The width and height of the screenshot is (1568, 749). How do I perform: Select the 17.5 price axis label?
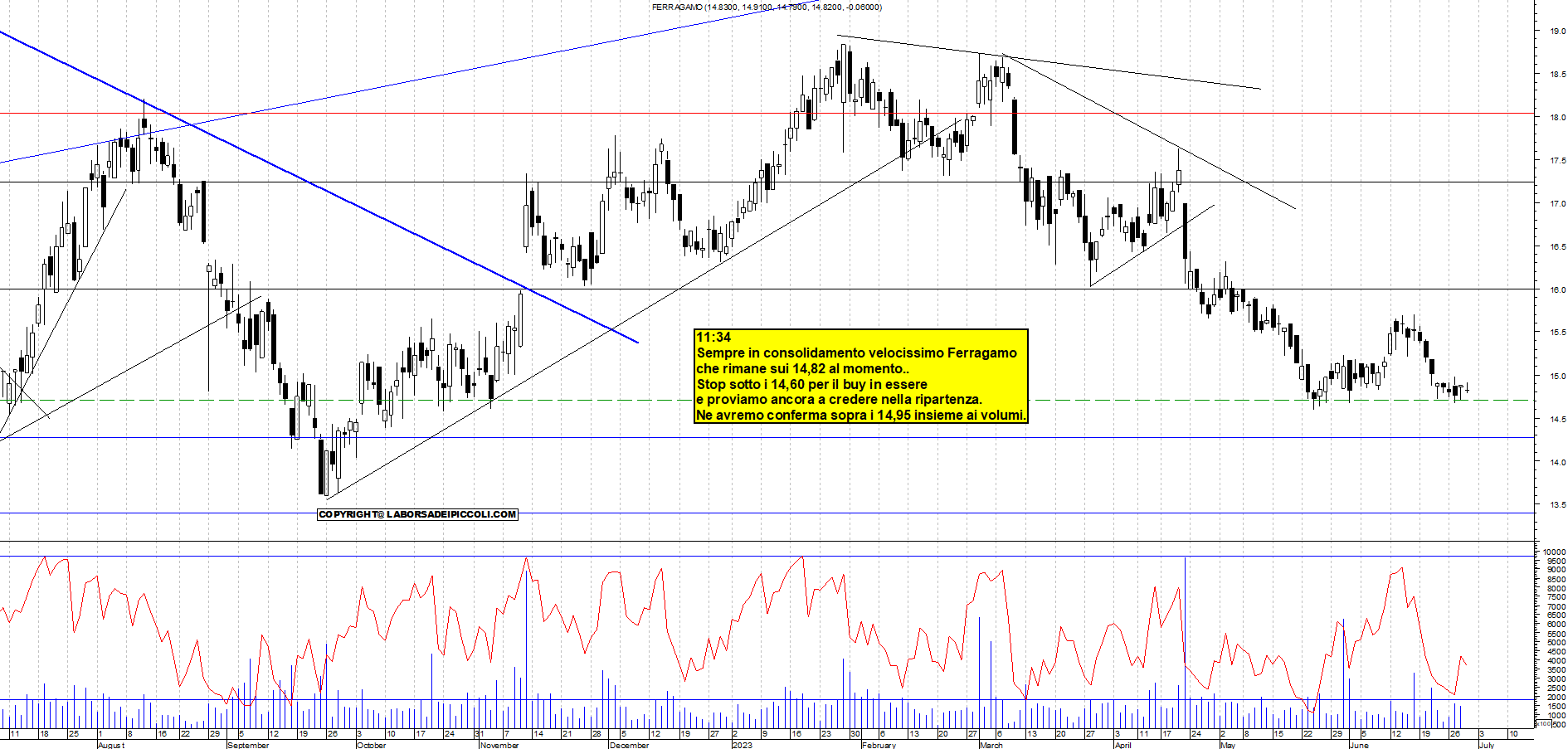pyautogui.click(x=1557, y=161)
